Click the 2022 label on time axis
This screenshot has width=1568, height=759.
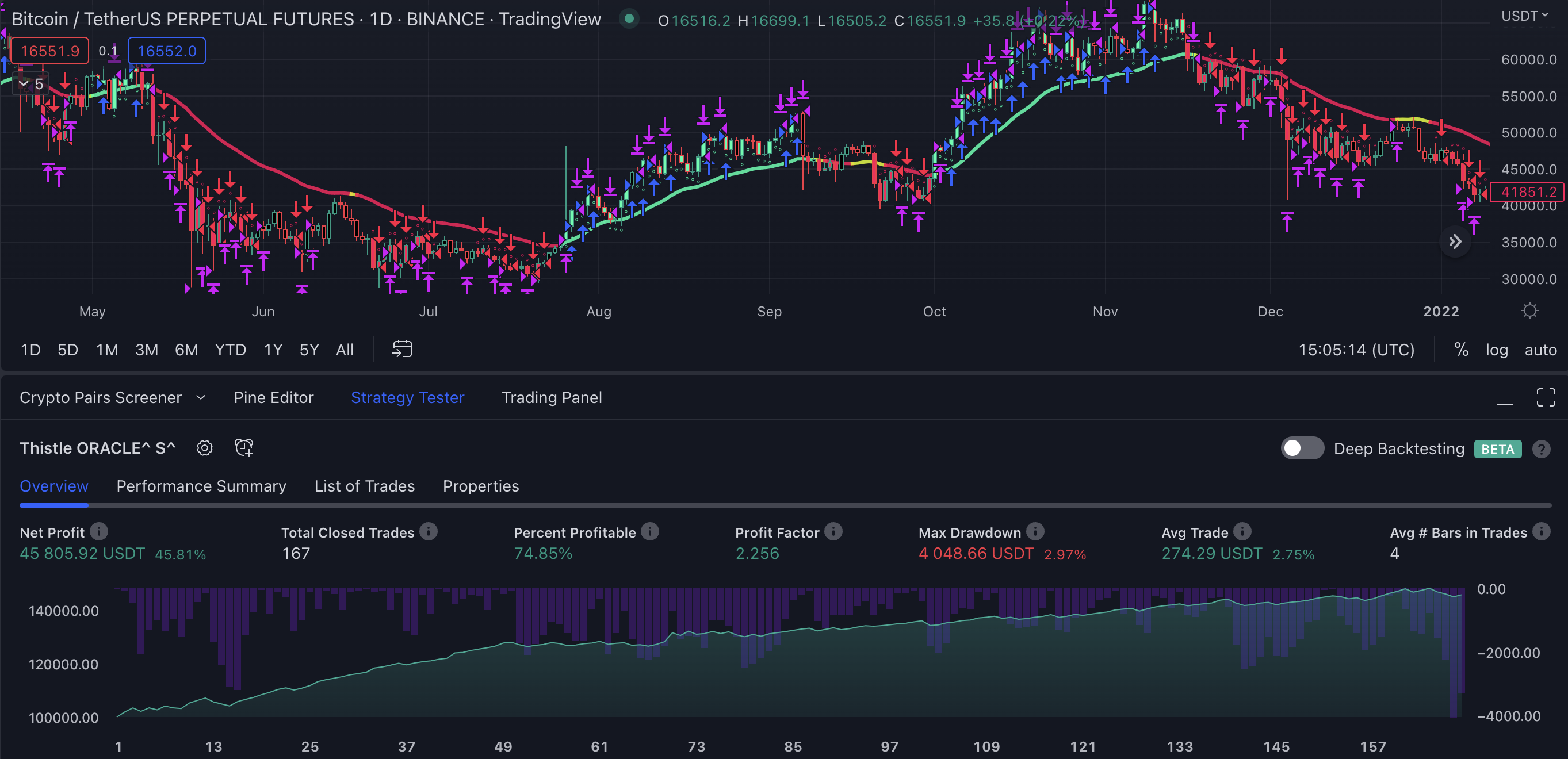tap(1441, 311)
